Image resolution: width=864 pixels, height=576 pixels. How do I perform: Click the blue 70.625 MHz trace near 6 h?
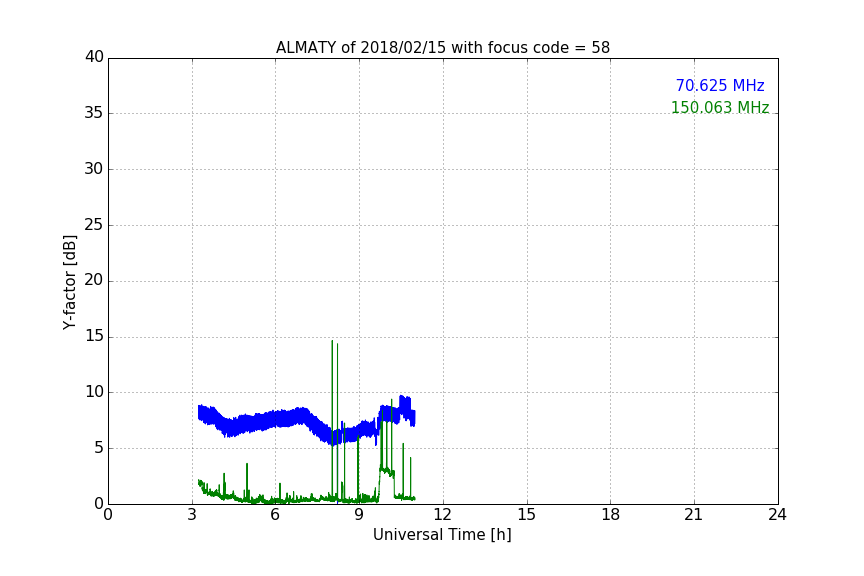(x=276, y=419)
